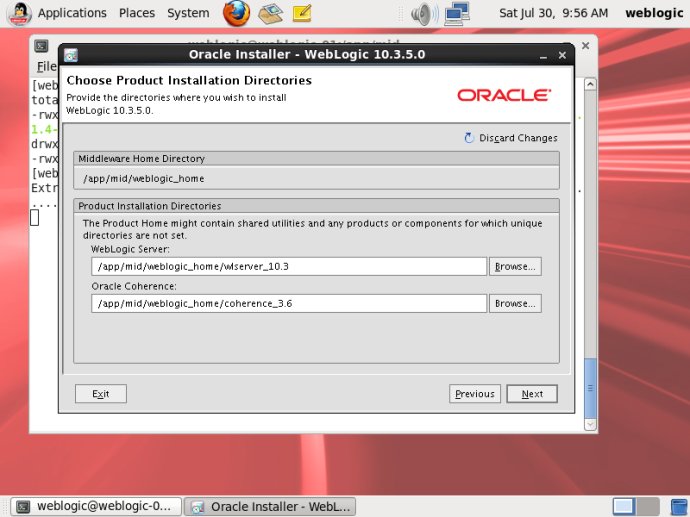Click the Exit button
Screen dimensions: 690x517
(101, 394)
